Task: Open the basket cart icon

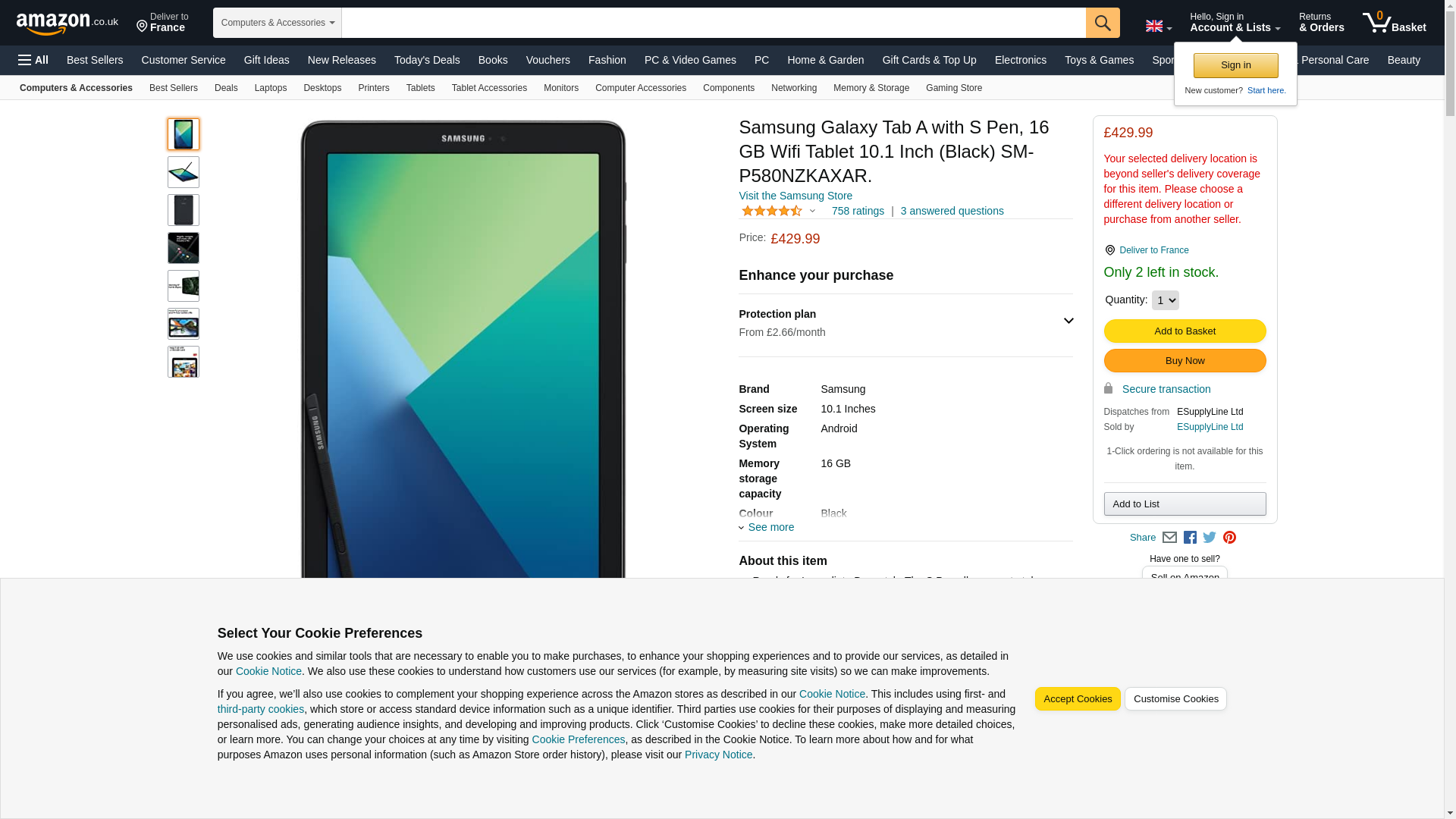Action: coord(1394,23)
